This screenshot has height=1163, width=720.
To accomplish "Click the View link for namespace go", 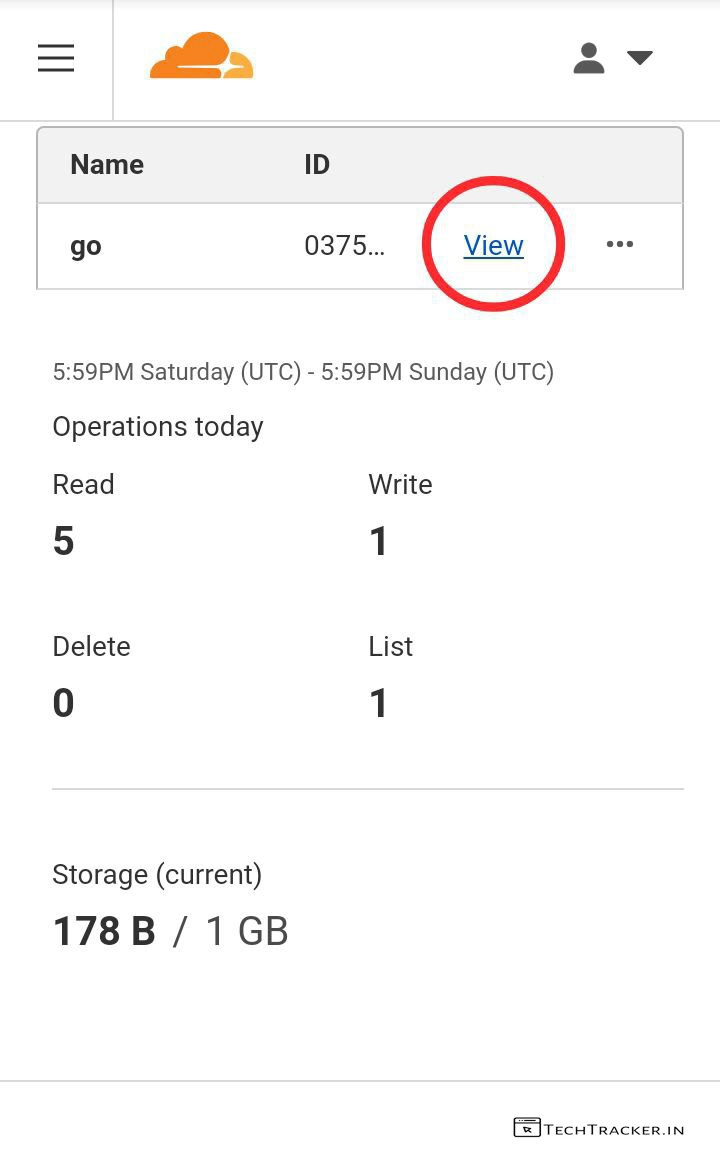I will 493,245.
